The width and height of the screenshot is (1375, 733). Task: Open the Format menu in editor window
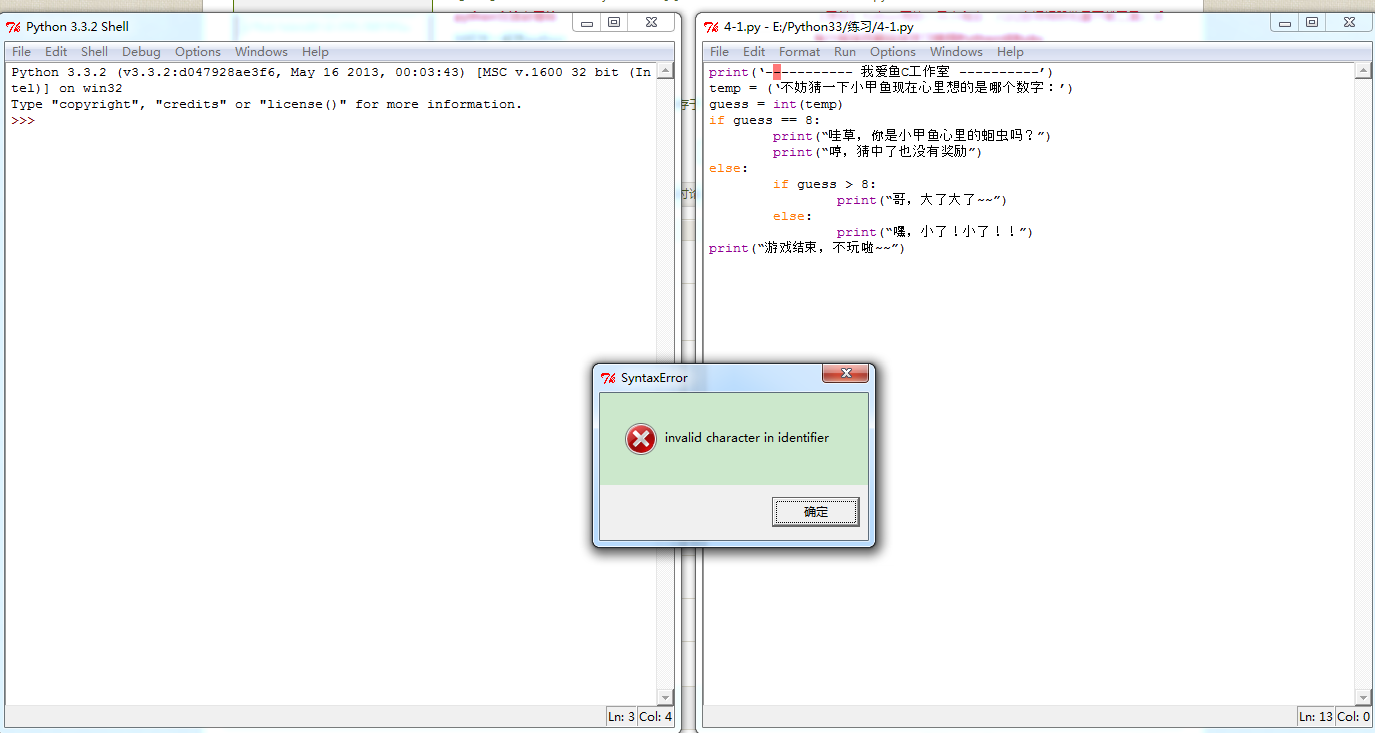799,51
